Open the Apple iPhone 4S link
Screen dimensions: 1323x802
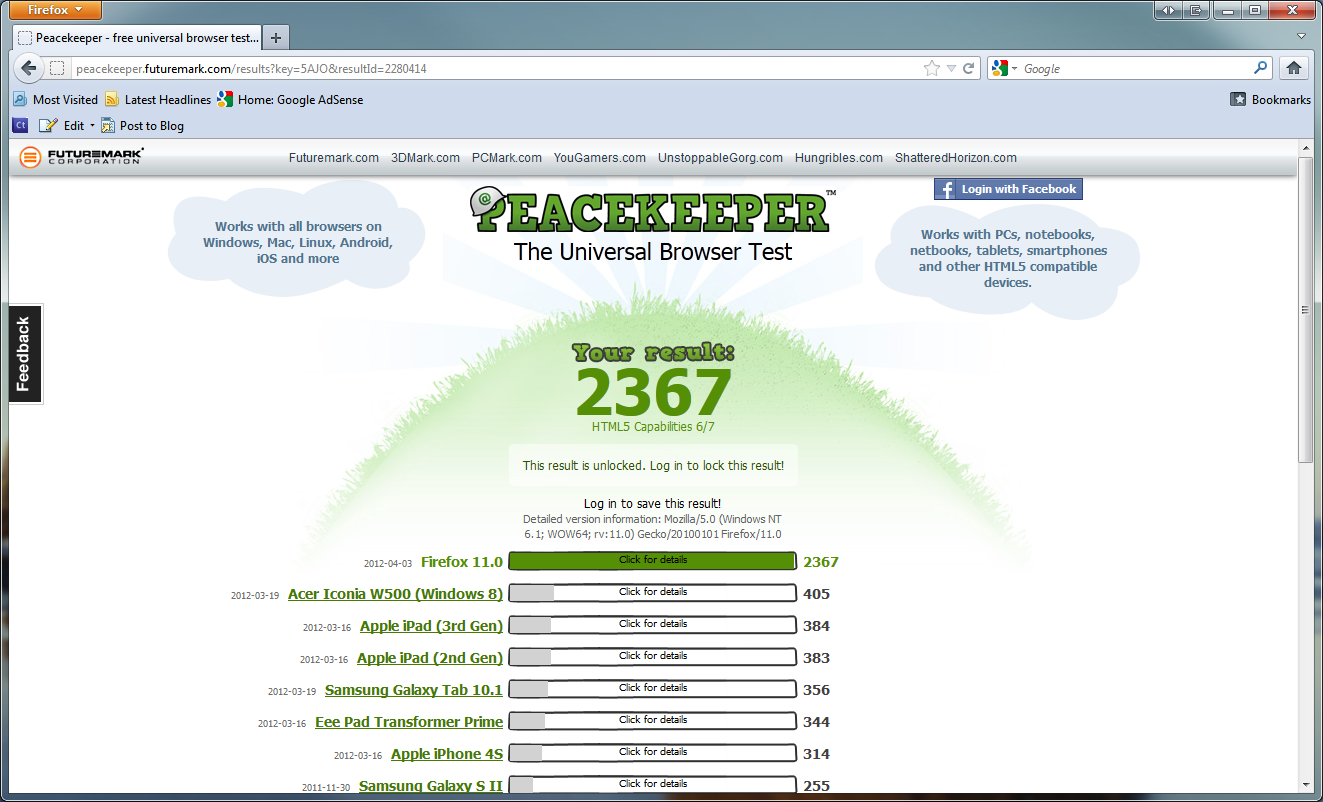[x=447, y=754]
